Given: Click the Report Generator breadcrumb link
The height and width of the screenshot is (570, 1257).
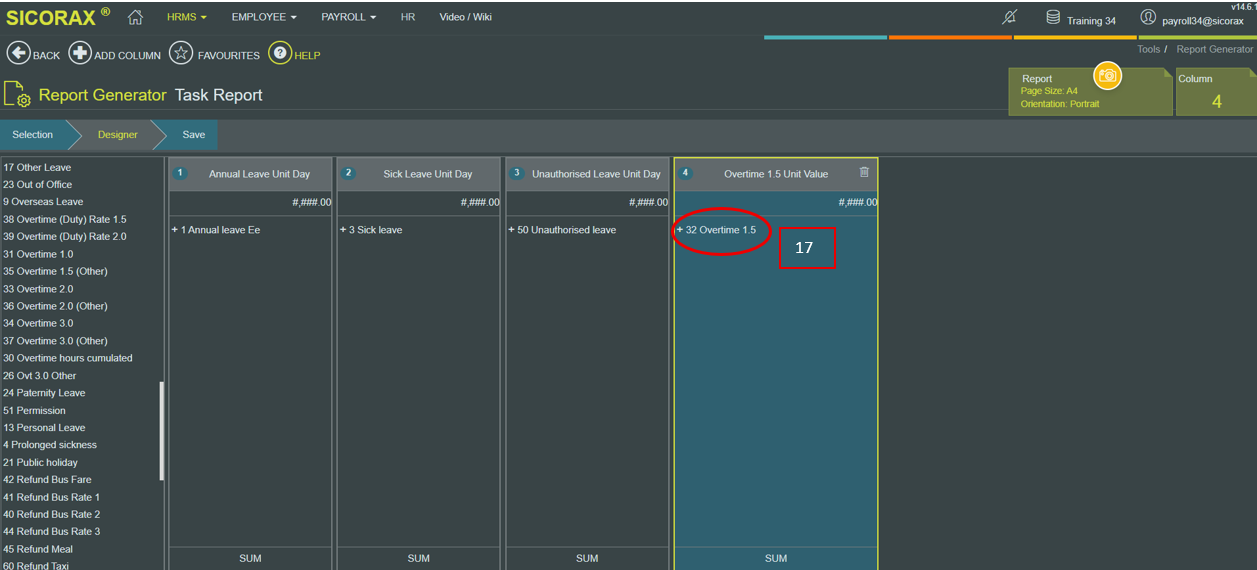Looking at the screenshot, I should coord(1214,49).
